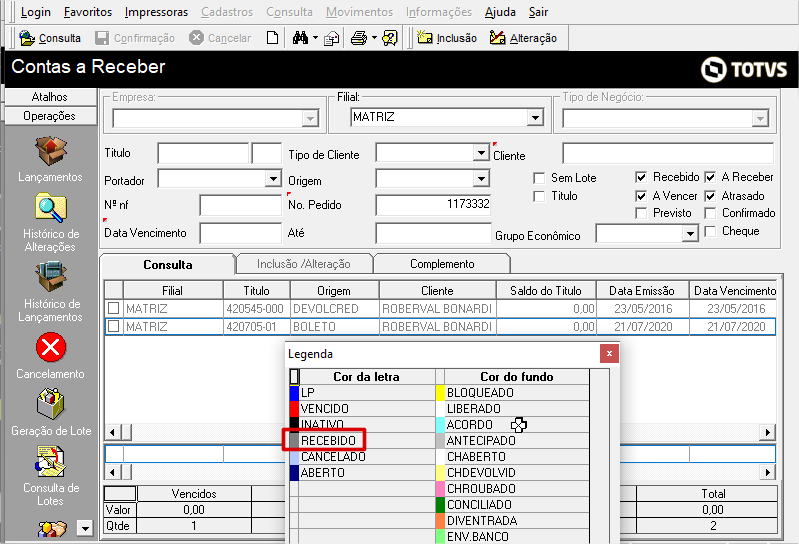This screenshot has width=799, height=544.
Task: Click into the Titulo number field
Action: pos(203,153)
